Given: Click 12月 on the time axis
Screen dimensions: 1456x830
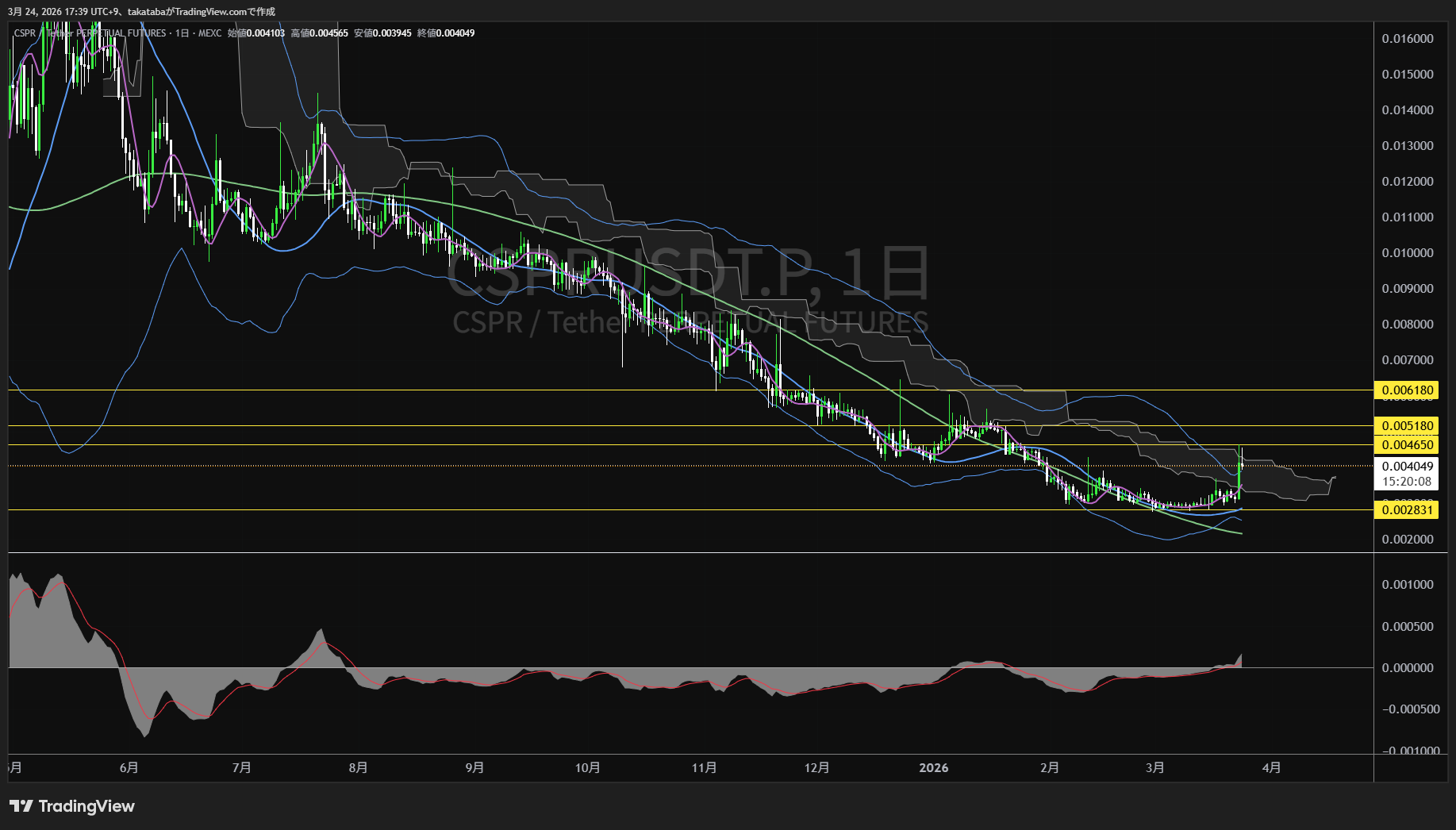Looking at the screenshot, I should 816,768.
